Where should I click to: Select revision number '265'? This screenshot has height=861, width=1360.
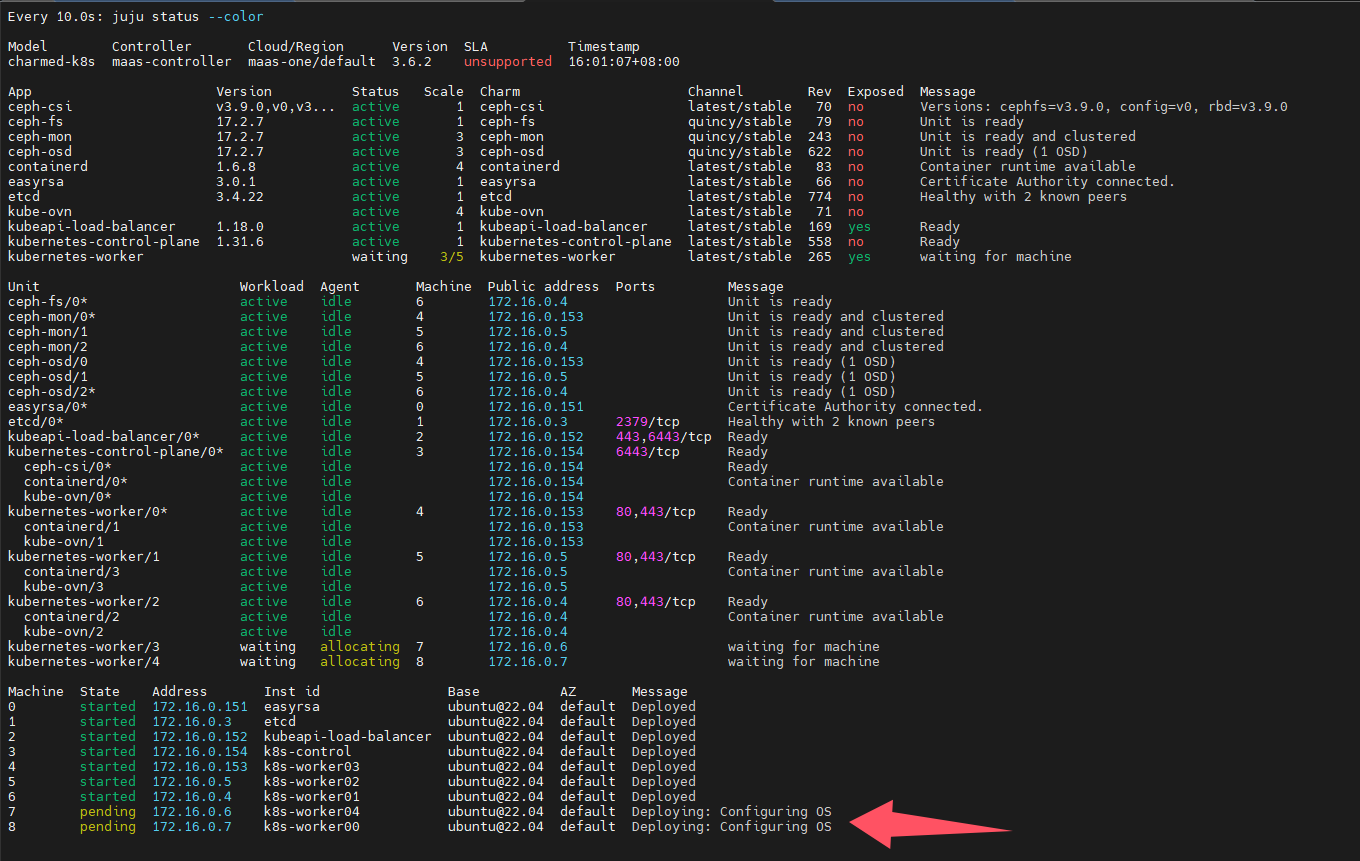pos(820,257)
